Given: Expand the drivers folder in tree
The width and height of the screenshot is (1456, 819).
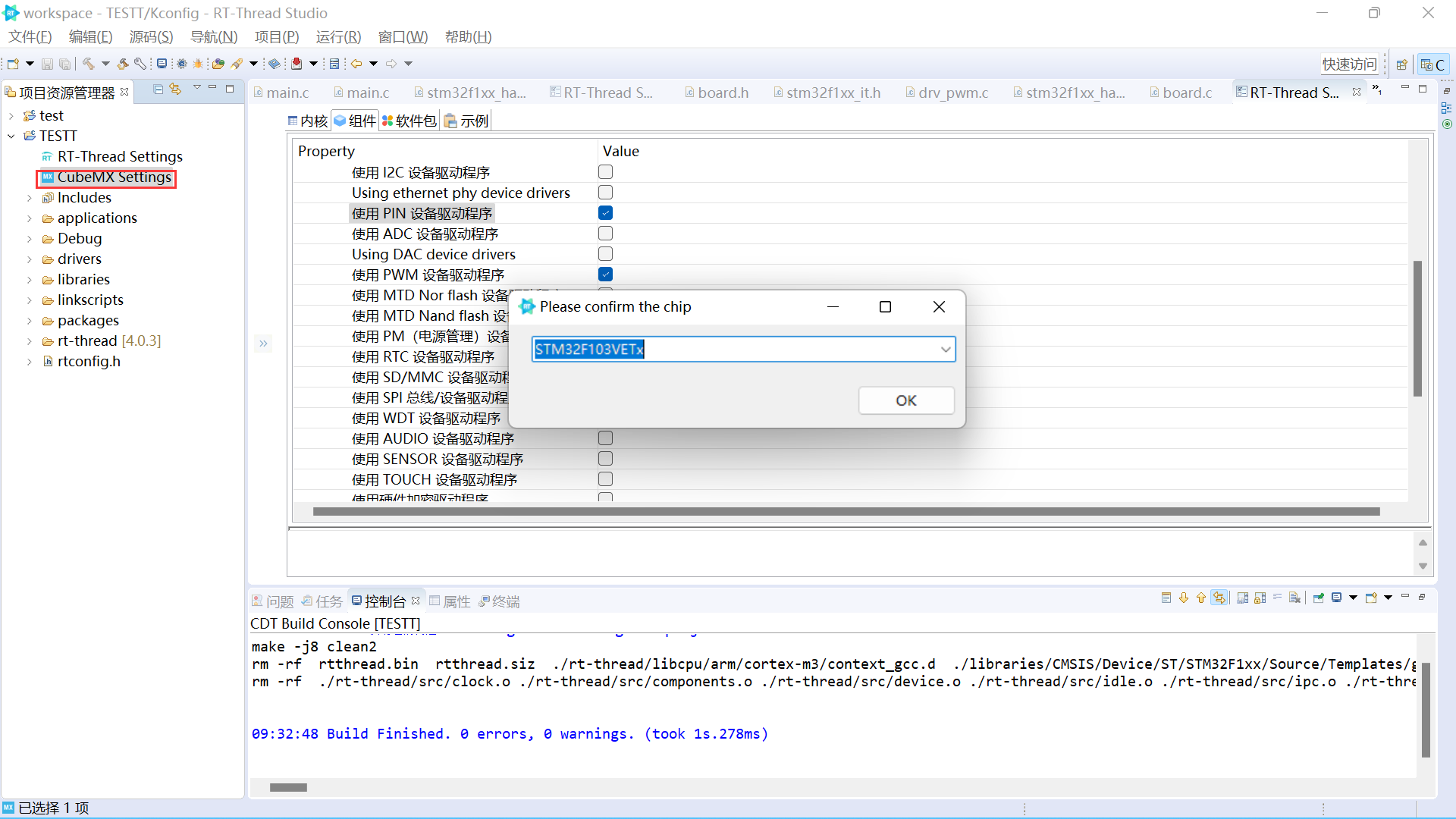Looking at the screenshot, I should [x=30, y=259].
